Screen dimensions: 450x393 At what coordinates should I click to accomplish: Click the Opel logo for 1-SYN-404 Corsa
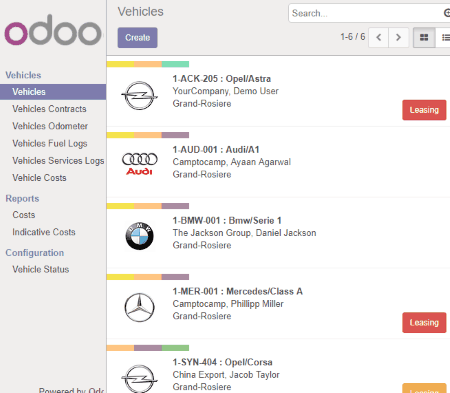139,378
